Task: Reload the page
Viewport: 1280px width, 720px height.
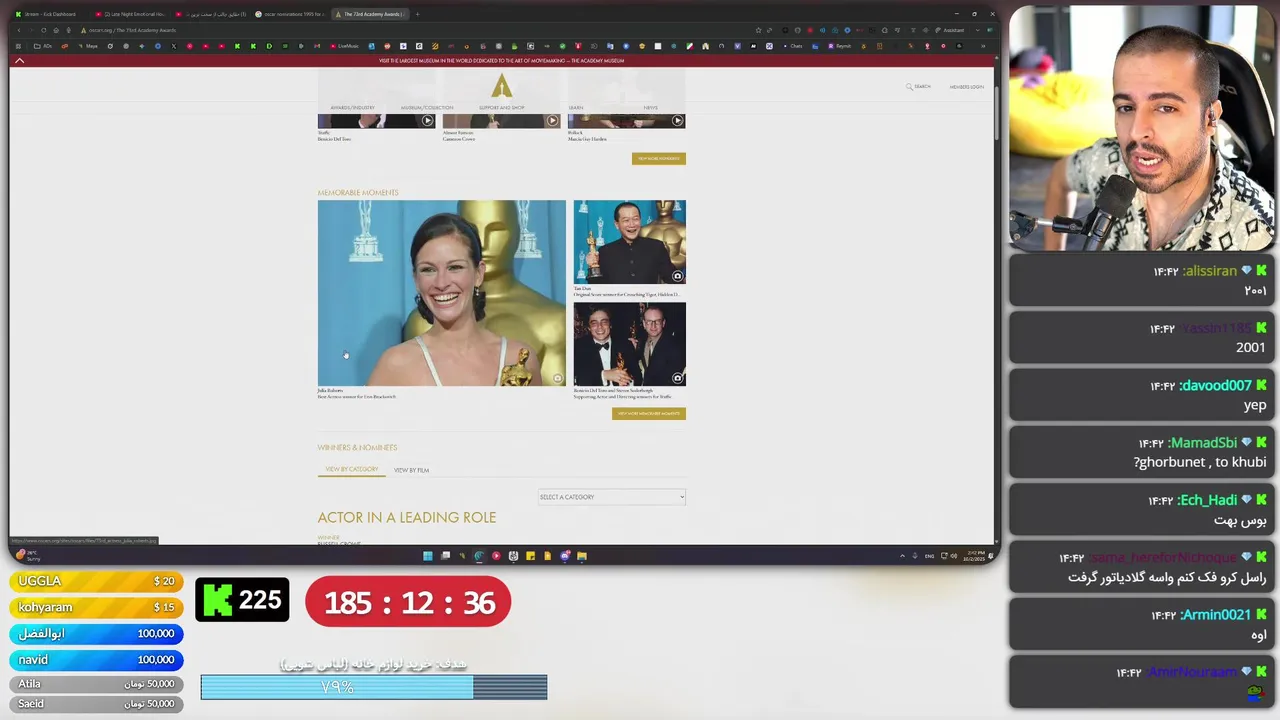Action: tap(43, 30)
